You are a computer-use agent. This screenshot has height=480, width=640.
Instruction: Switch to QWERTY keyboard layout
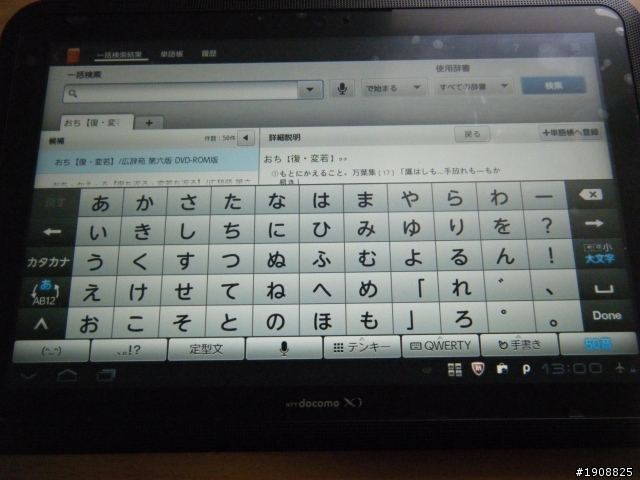pos(440,346)
